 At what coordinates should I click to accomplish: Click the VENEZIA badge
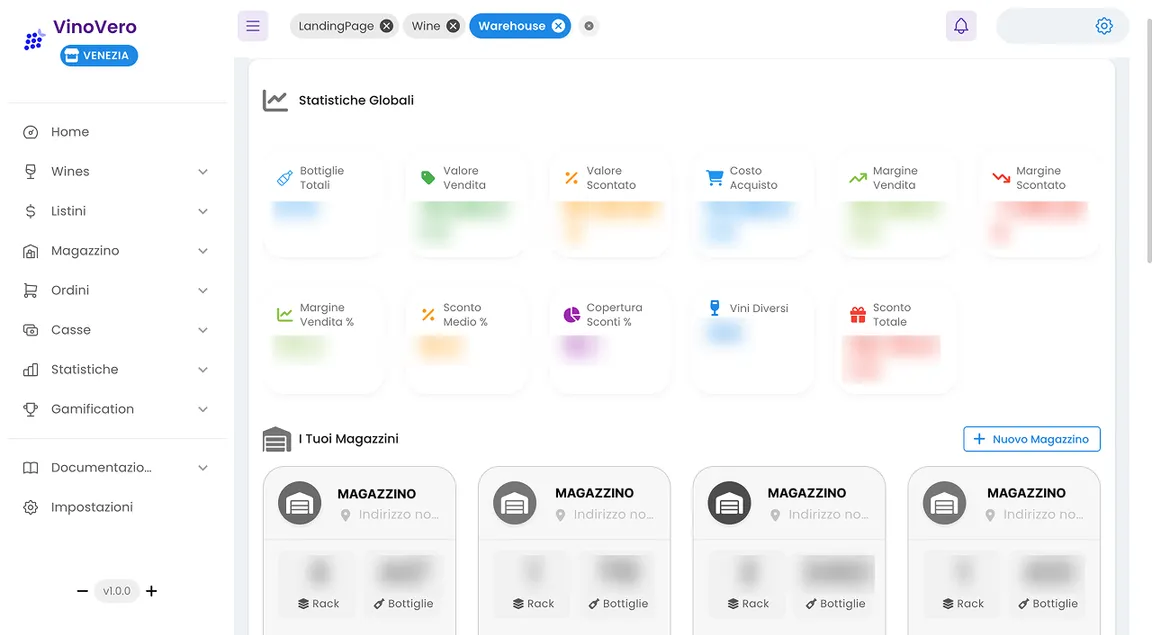click(98, 55)
